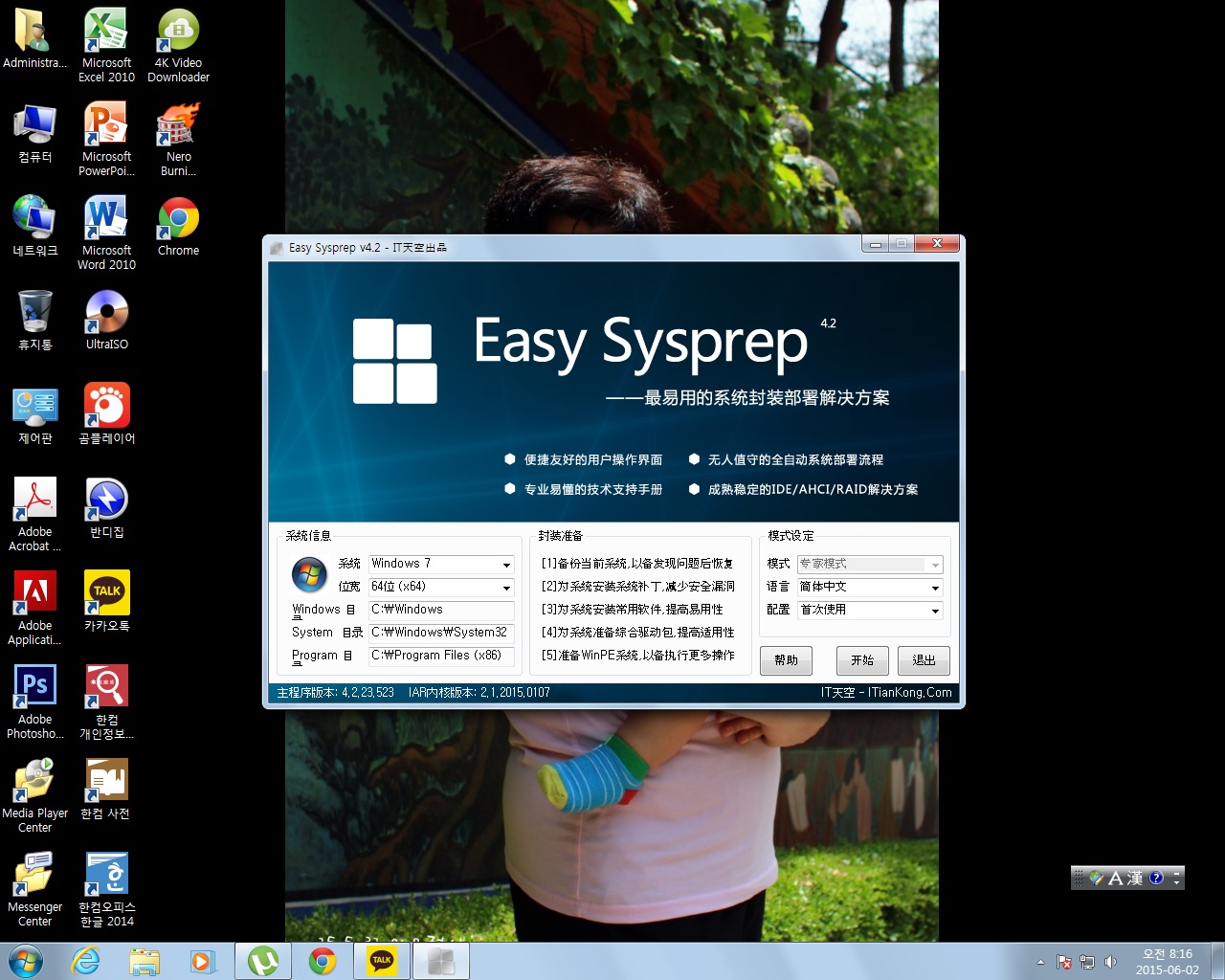Switch to Easy Sysprep taskbar button
Screen dimensions: 1225x980
pyautogui.click(x=441, y=961)
